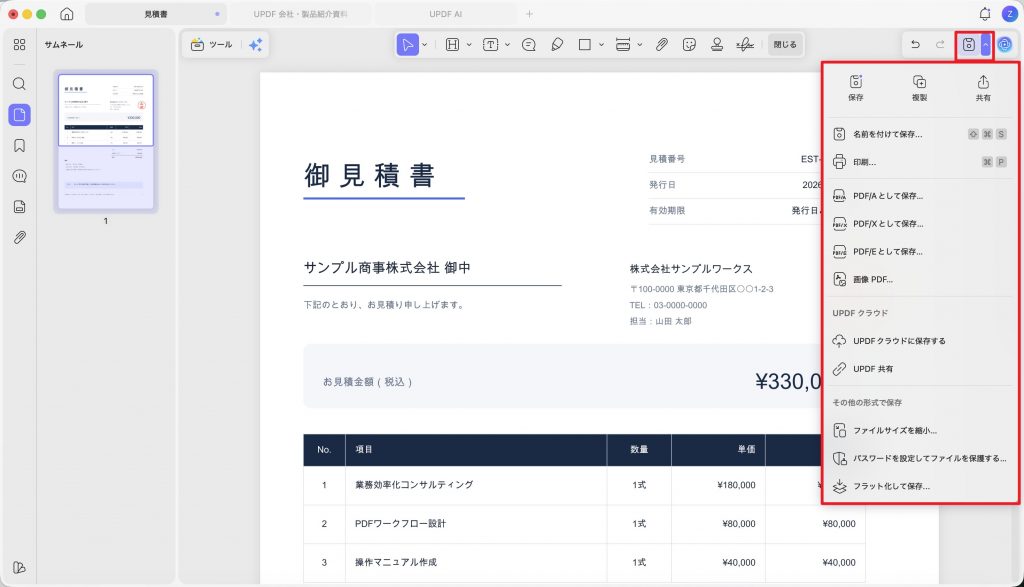The height and width of the screenshot is (587, 1024).
Task: Select ファイルサイズを縮小
Action: [920, 430]
